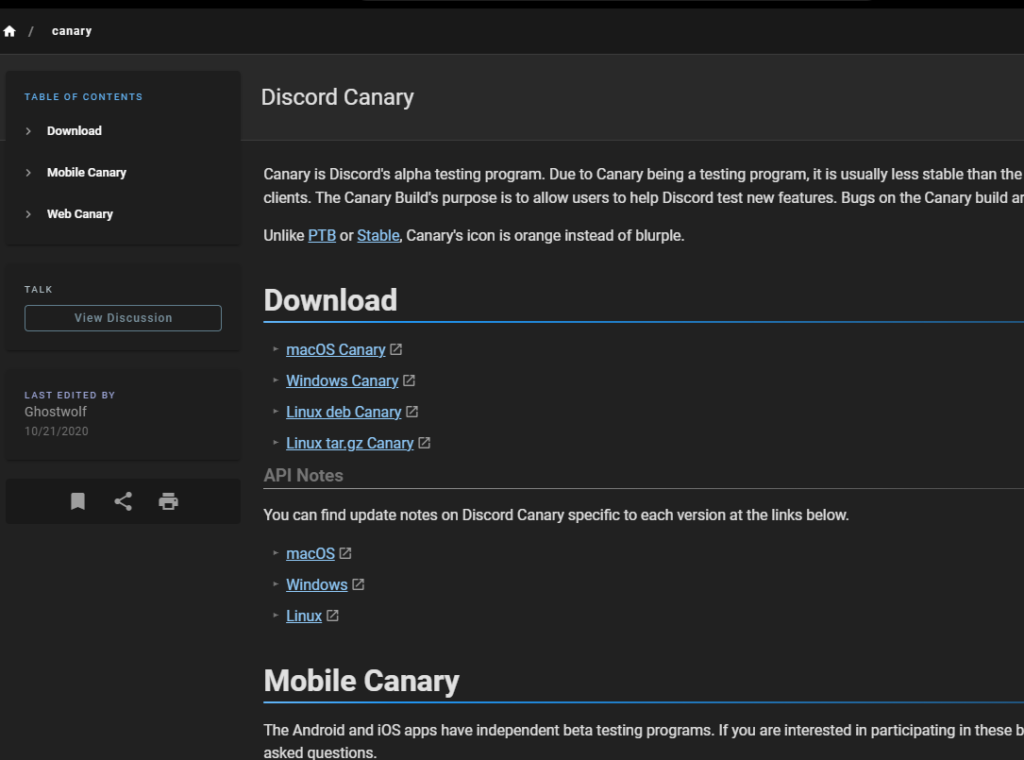Jump to Mobile Canary section from contents
Viewport: 1024px width, 760px height.
click(86, 173)
